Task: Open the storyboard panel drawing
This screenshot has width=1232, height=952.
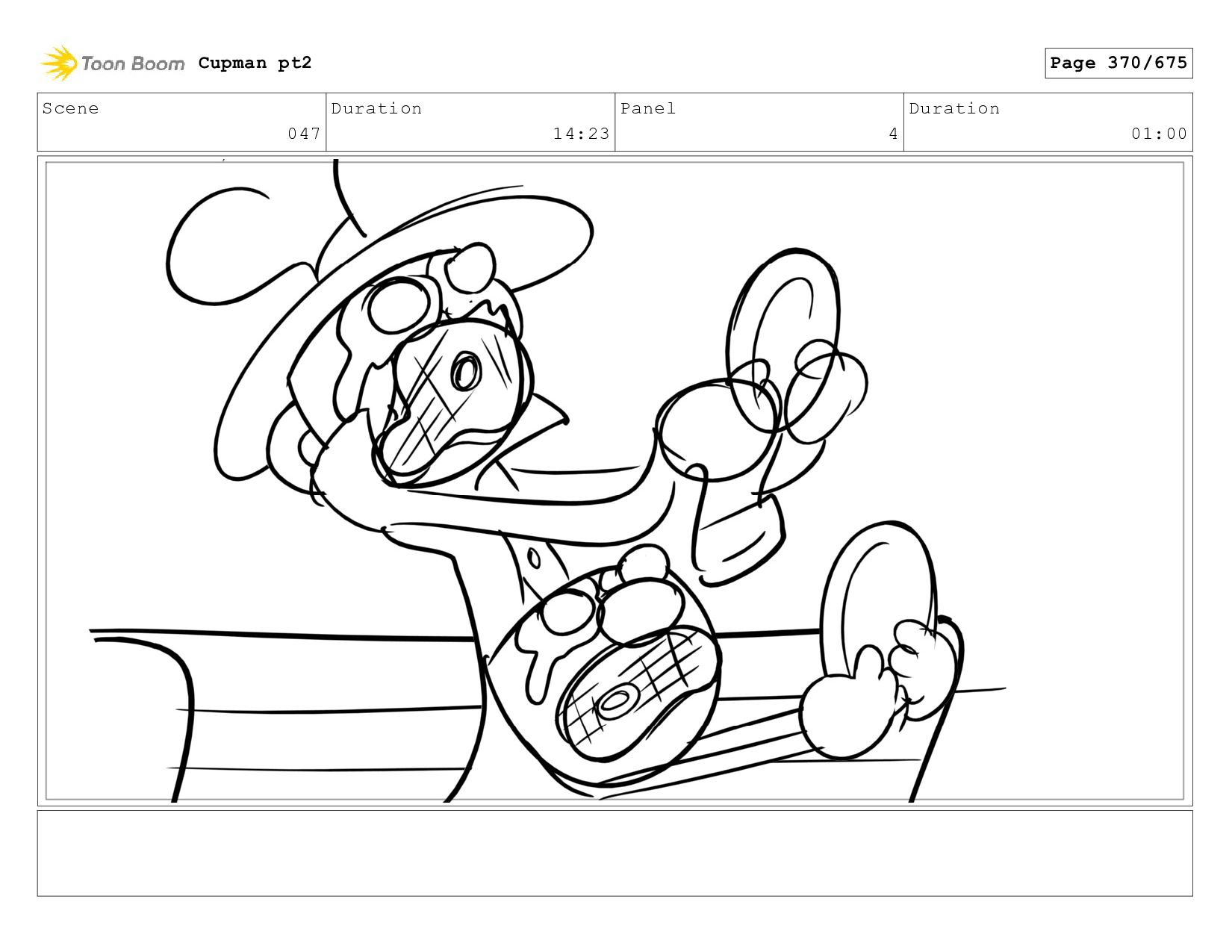Action: tap(615, 481)
